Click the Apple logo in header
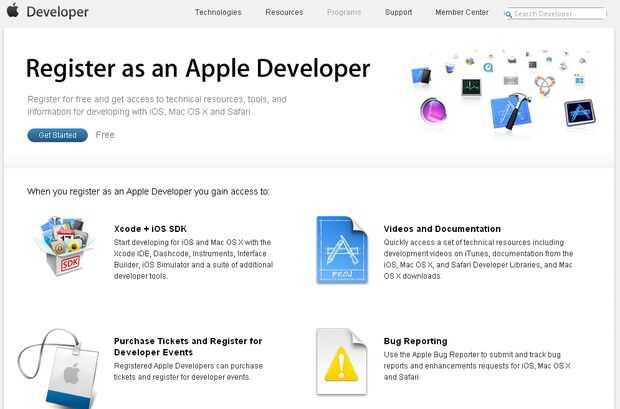The image size is (620, 409). pos(13,10)
